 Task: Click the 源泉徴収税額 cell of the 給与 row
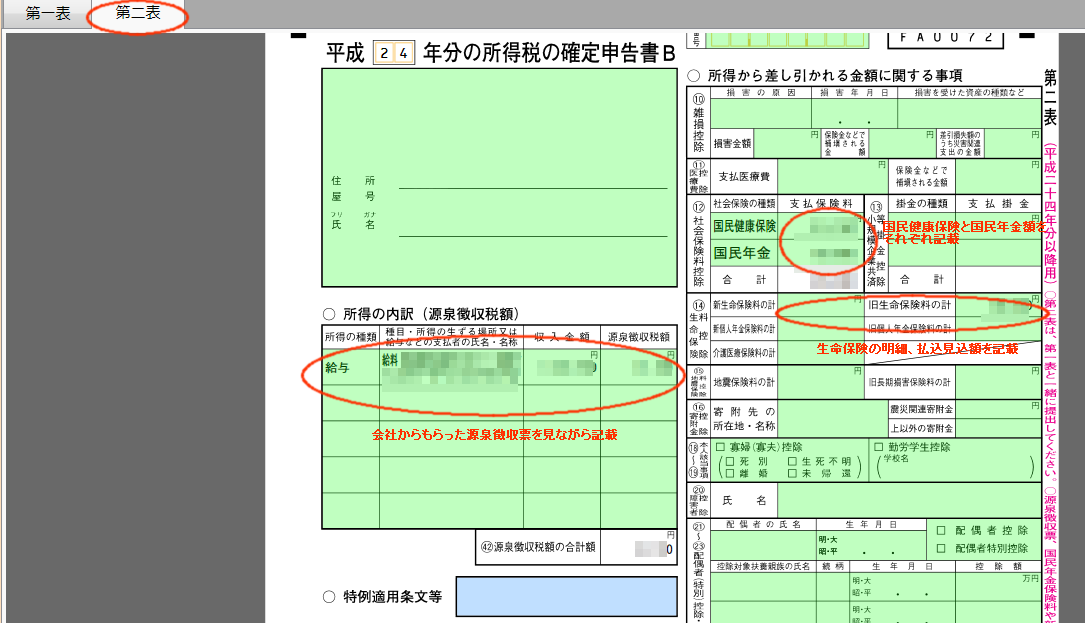[639, 368]
